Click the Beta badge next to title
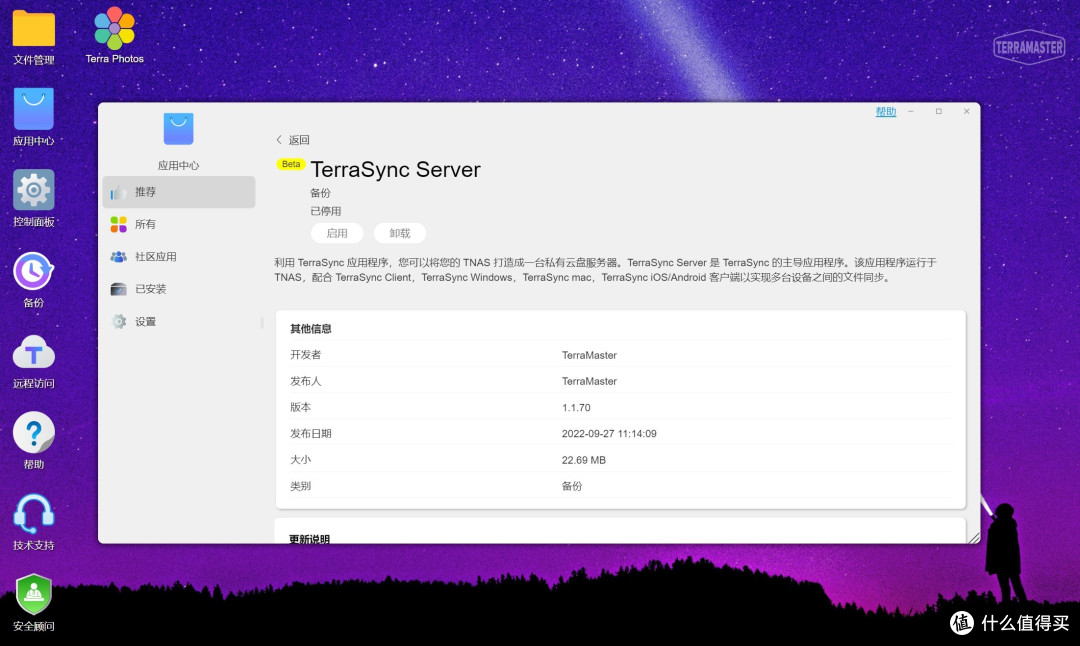 [291, 164]
